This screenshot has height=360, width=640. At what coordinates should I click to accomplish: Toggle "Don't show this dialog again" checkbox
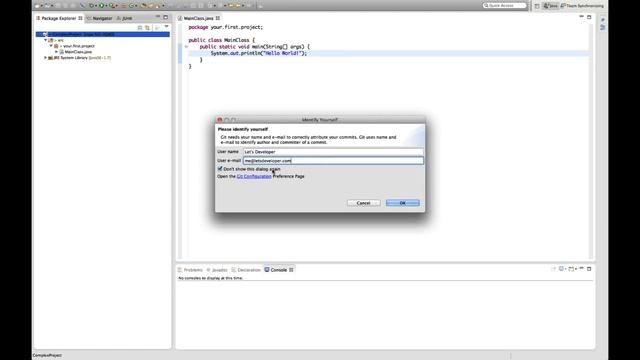pyautogui.click(x=220, y=169)
